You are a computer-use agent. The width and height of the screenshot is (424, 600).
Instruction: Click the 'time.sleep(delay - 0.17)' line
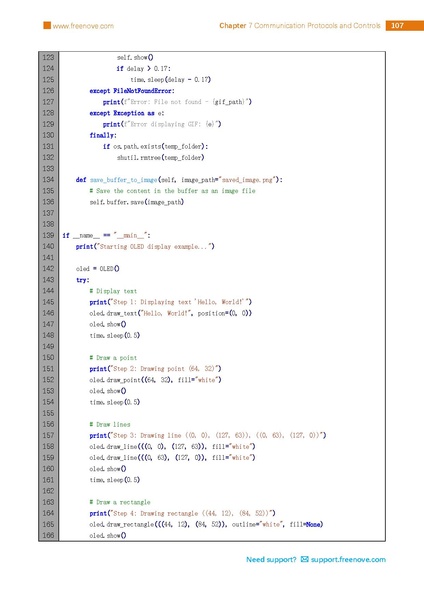pos(170,80)
